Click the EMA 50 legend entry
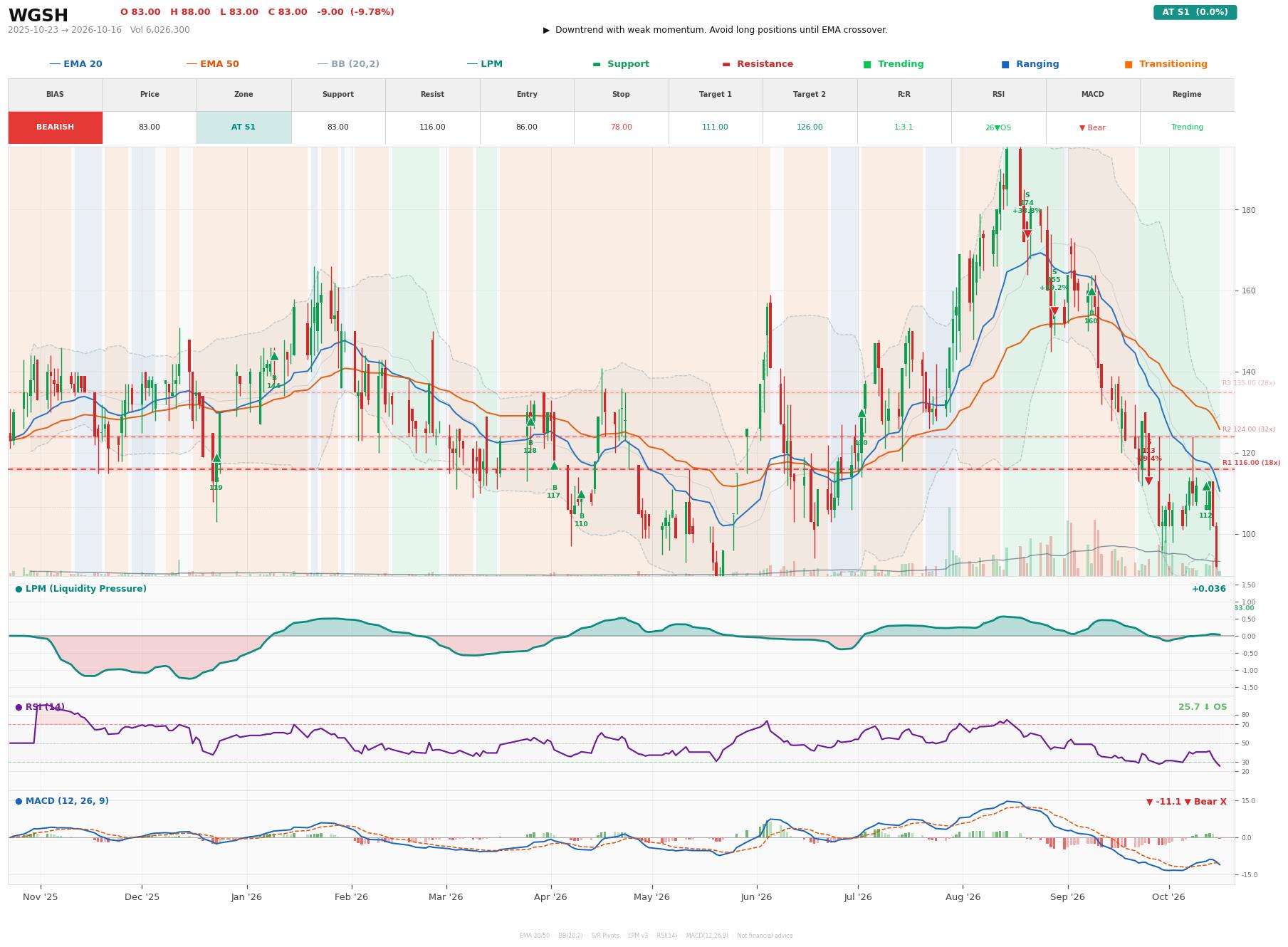1288x947 pixels. click(212, 64)
